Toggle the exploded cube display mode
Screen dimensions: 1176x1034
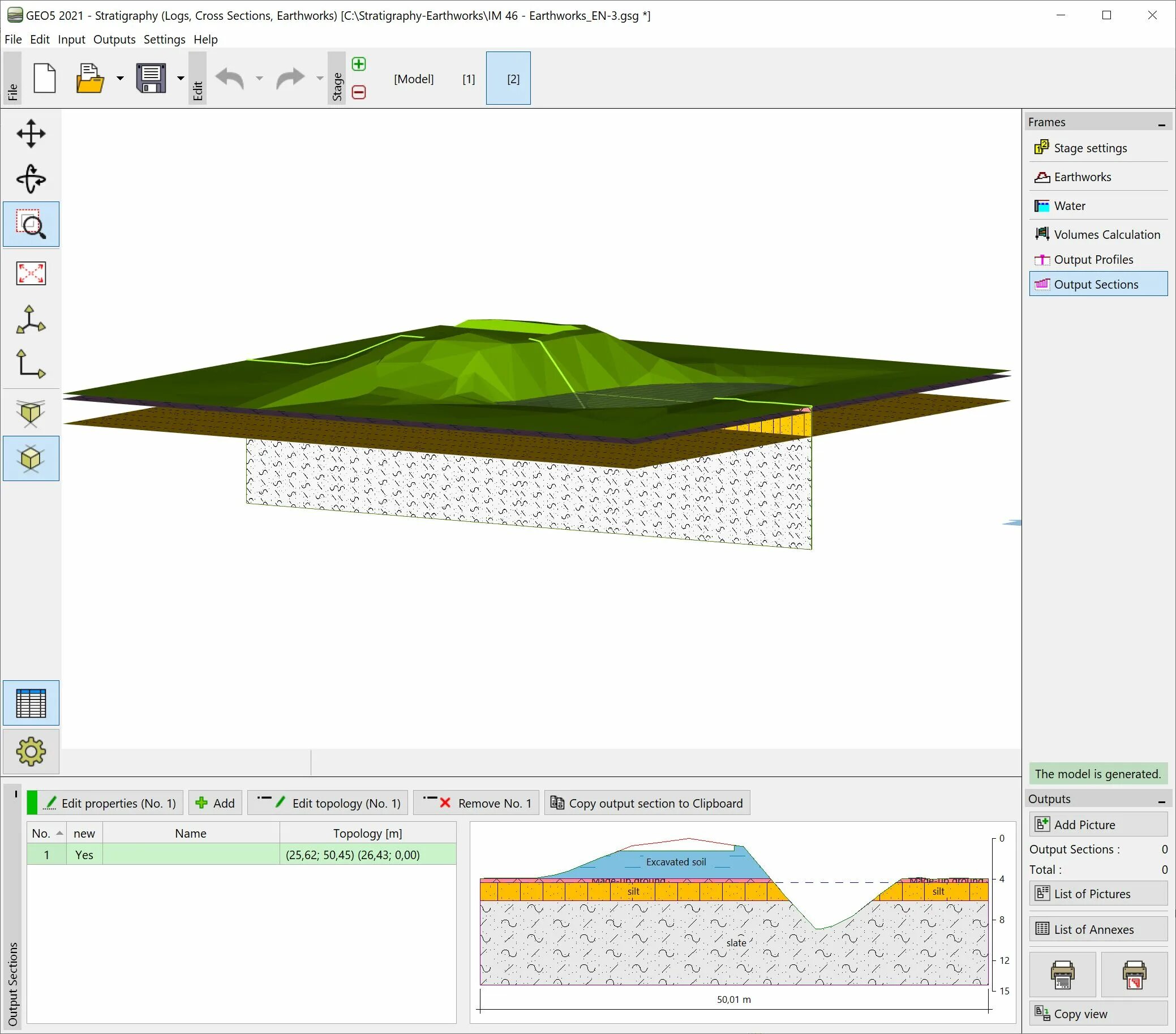[31, 413]
